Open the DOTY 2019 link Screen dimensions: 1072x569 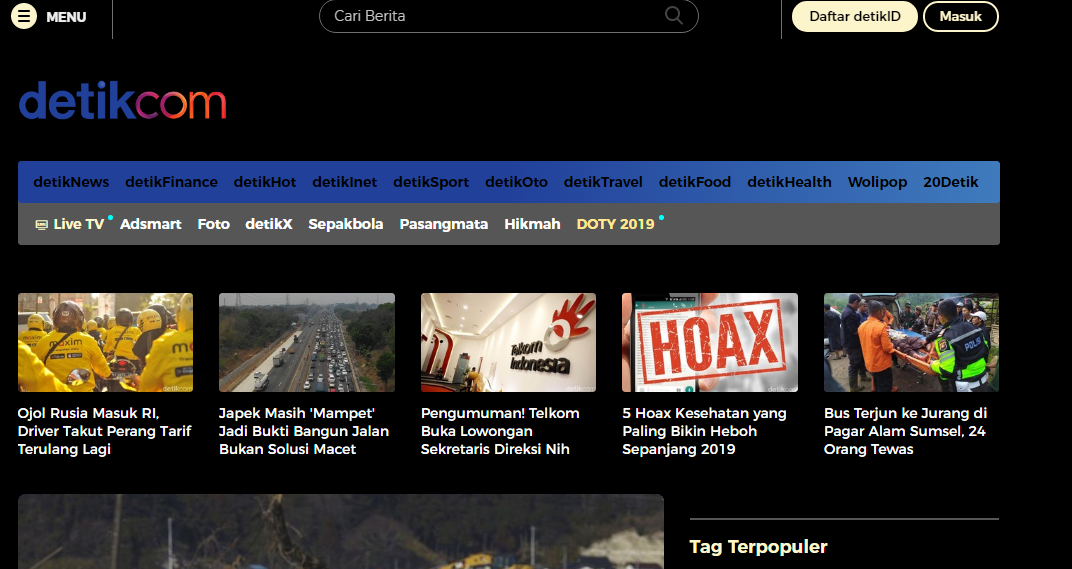pos(615,224)
